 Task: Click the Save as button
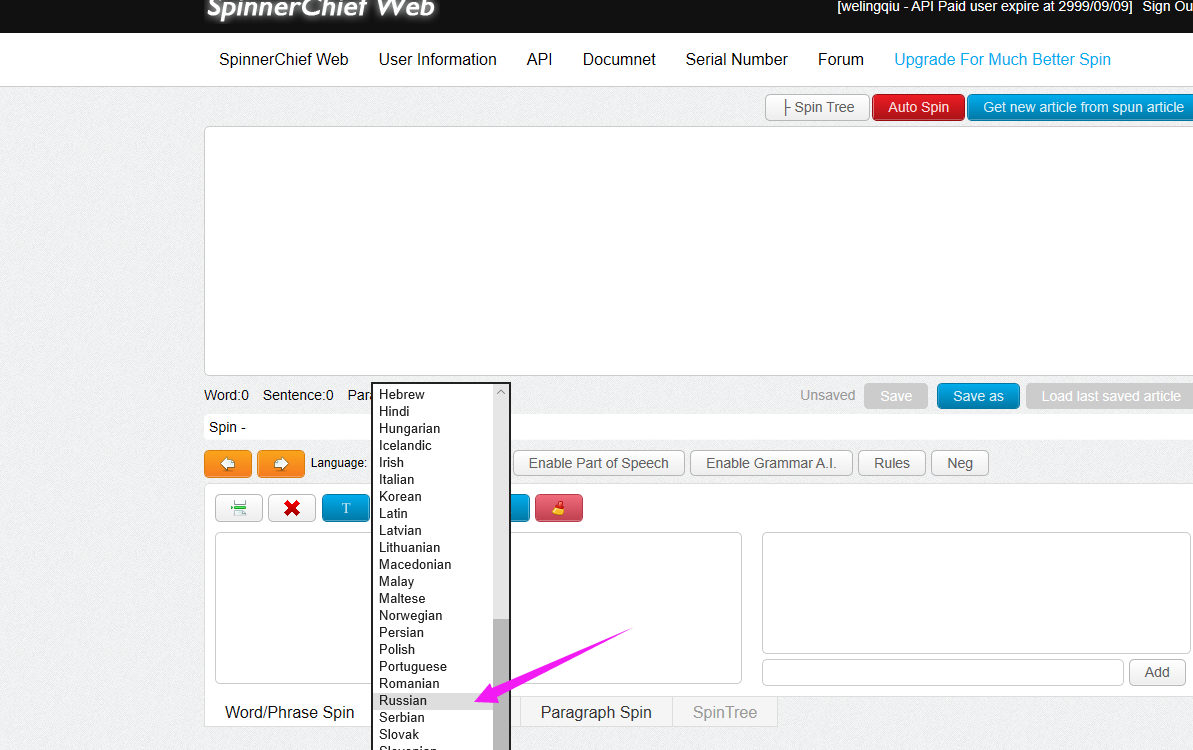coord(978,396)
